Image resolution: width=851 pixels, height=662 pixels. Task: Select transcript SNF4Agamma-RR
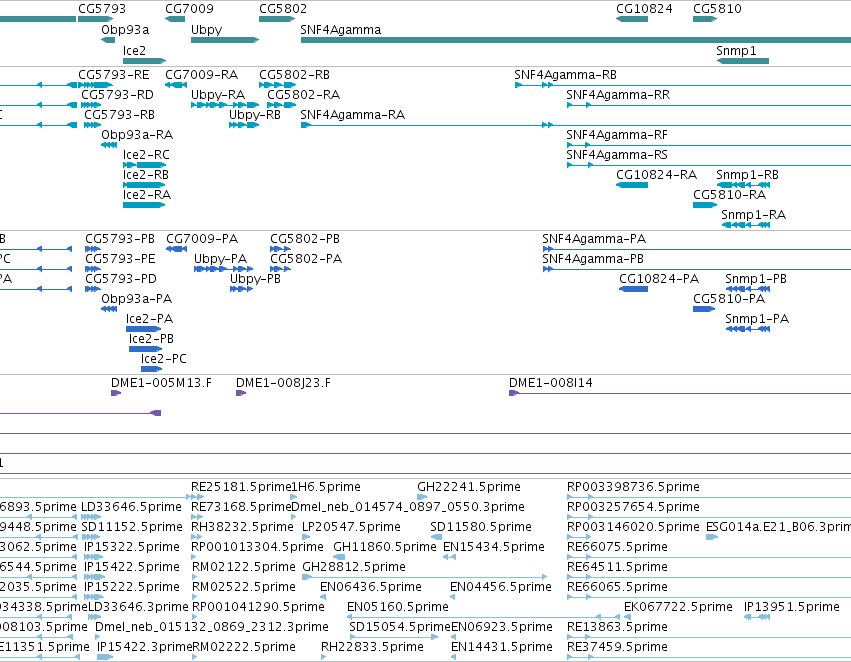click(618, 94)
